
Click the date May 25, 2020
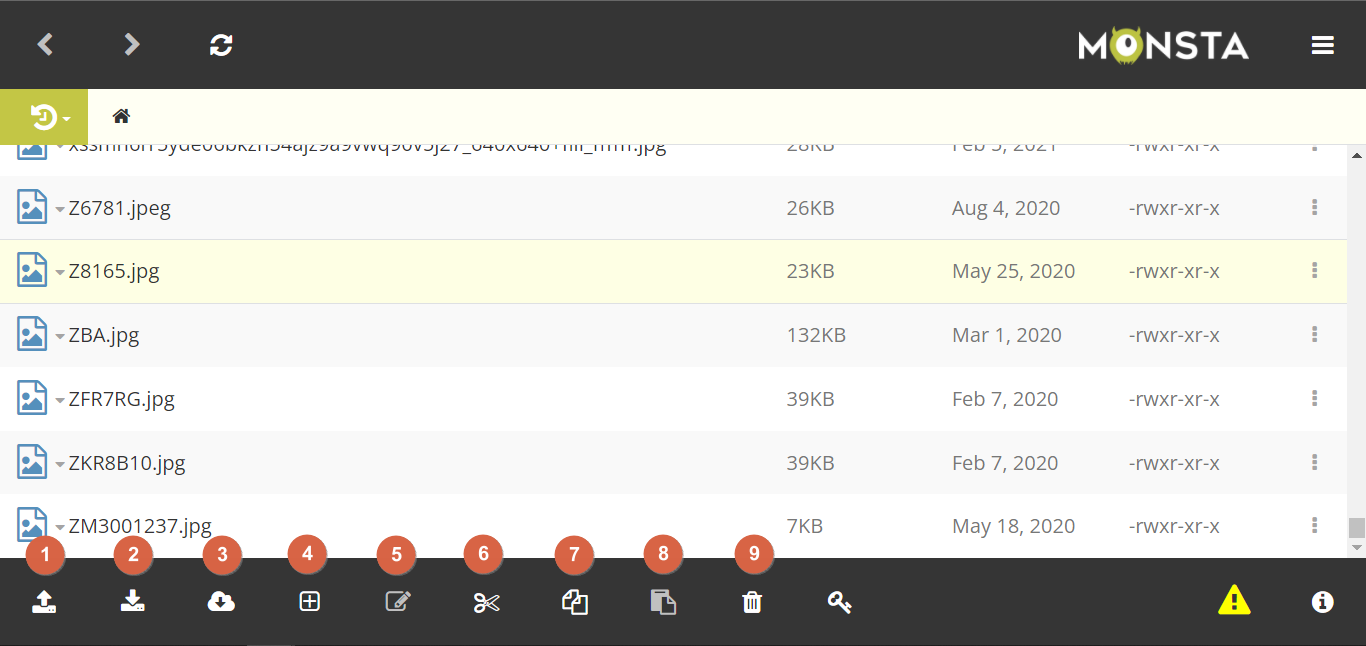[x=1014, y=272]
